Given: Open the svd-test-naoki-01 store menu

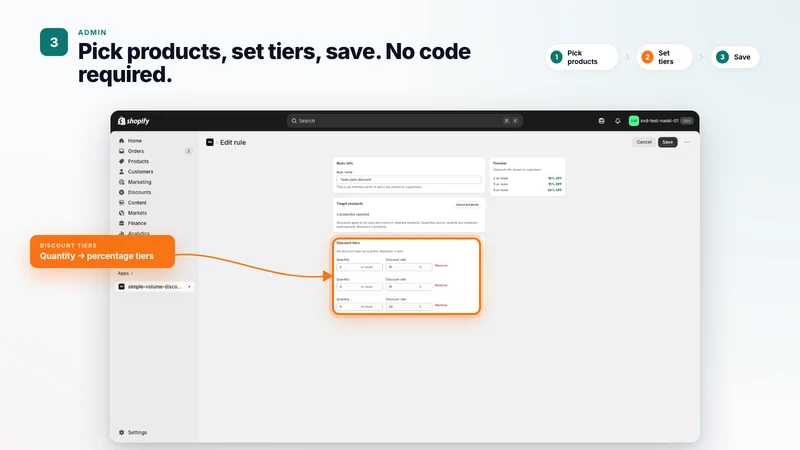Looking at the screenshot, I should coord(661,121).
